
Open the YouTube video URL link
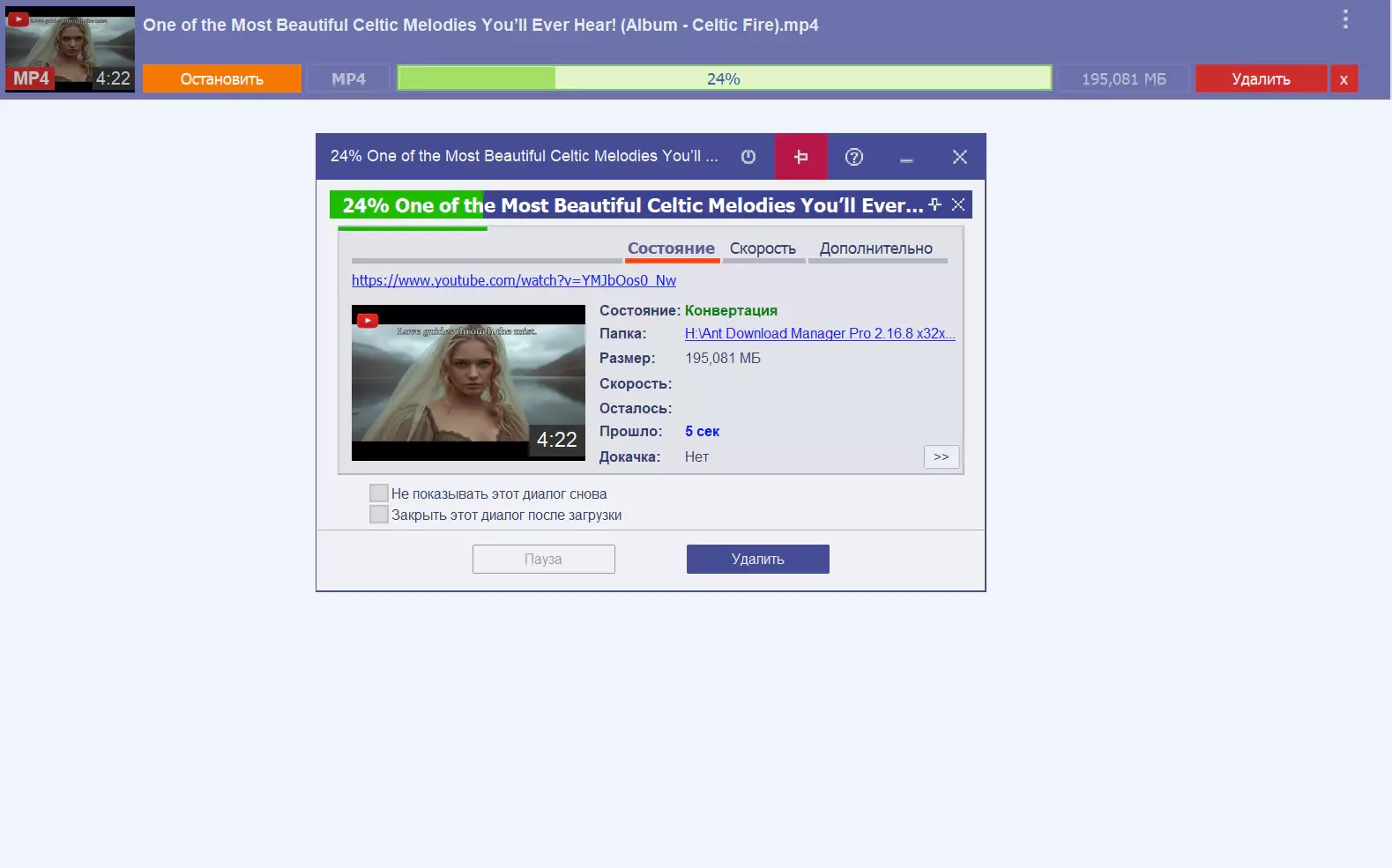click(514, 280)
